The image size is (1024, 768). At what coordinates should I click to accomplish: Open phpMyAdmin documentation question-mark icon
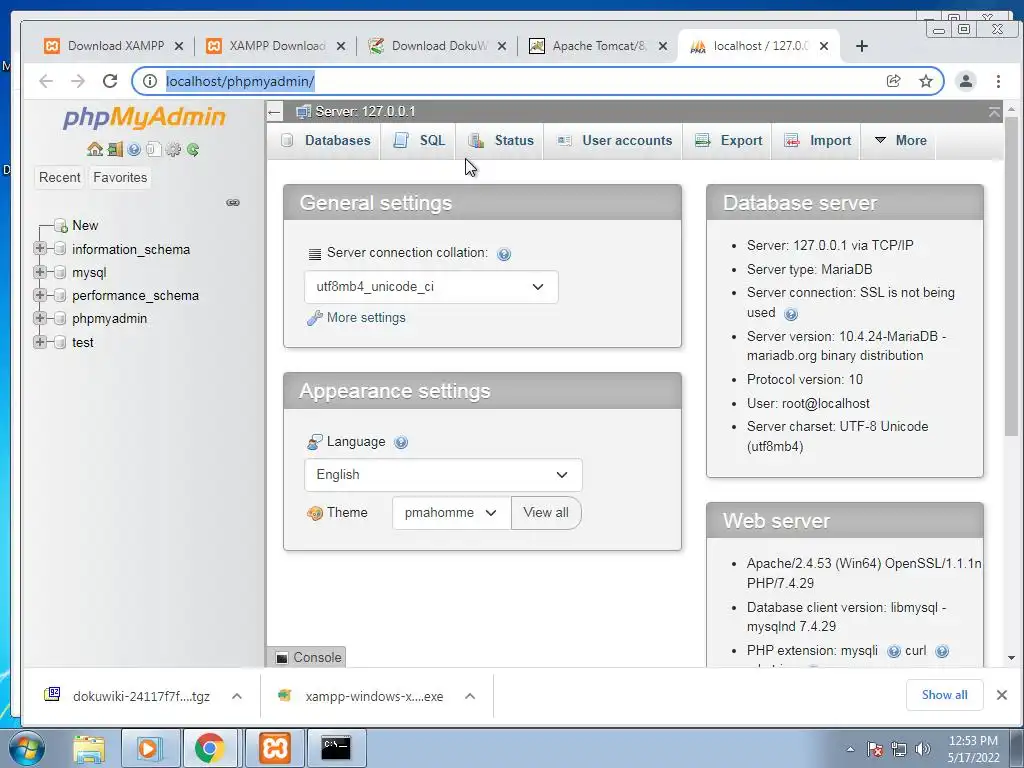pos(135,150)
